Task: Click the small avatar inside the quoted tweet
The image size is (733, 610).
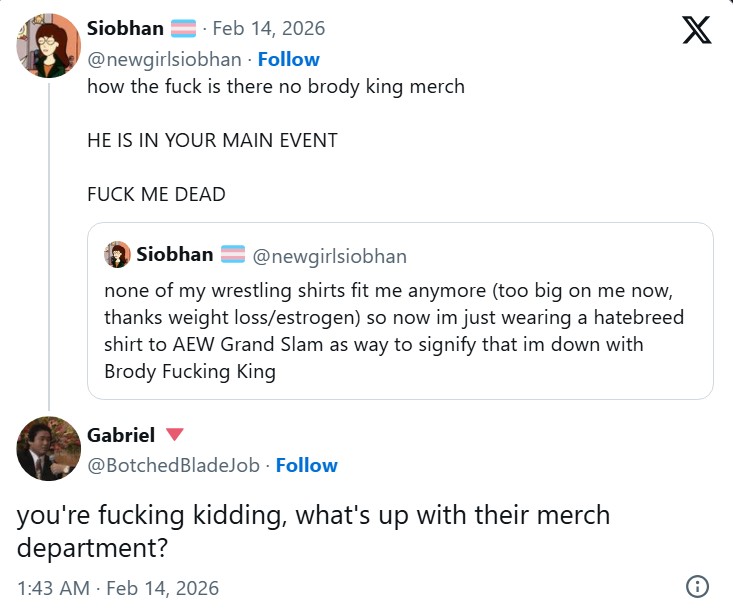Action: point(117,255)
